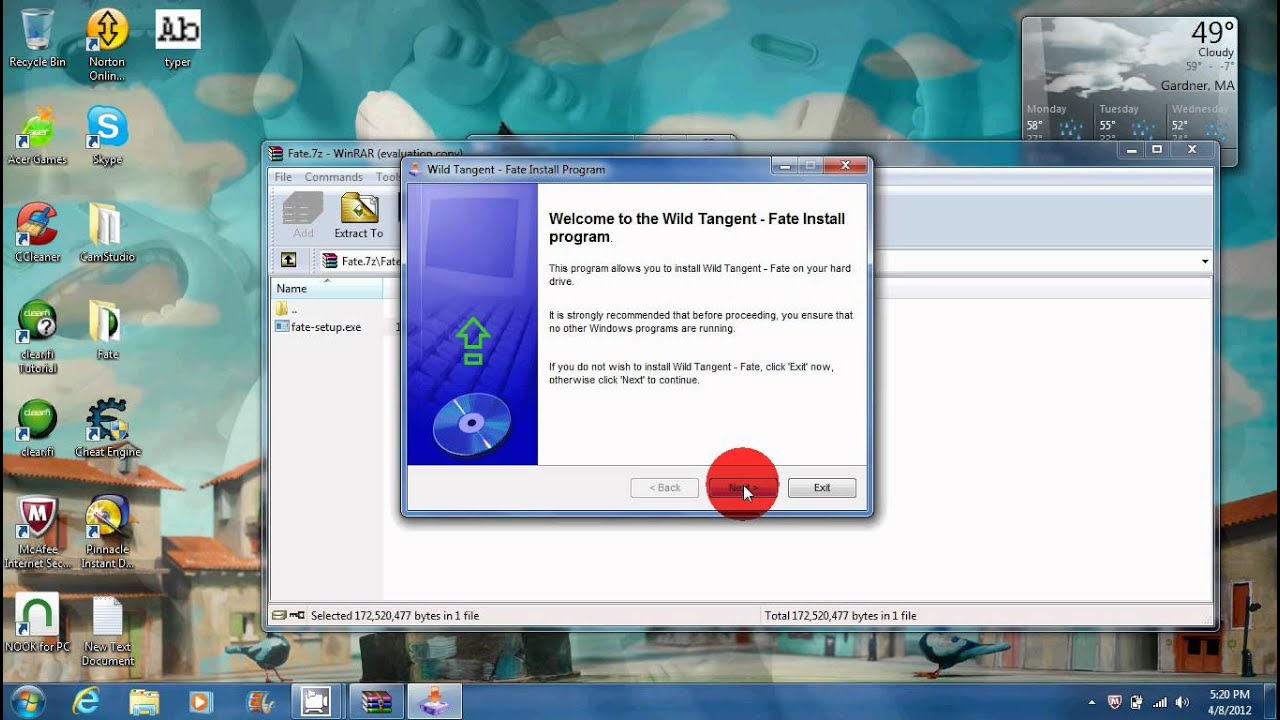Select the McAfee Internet Security desktop icon
1280x720 pixels.
pos(37,533)
